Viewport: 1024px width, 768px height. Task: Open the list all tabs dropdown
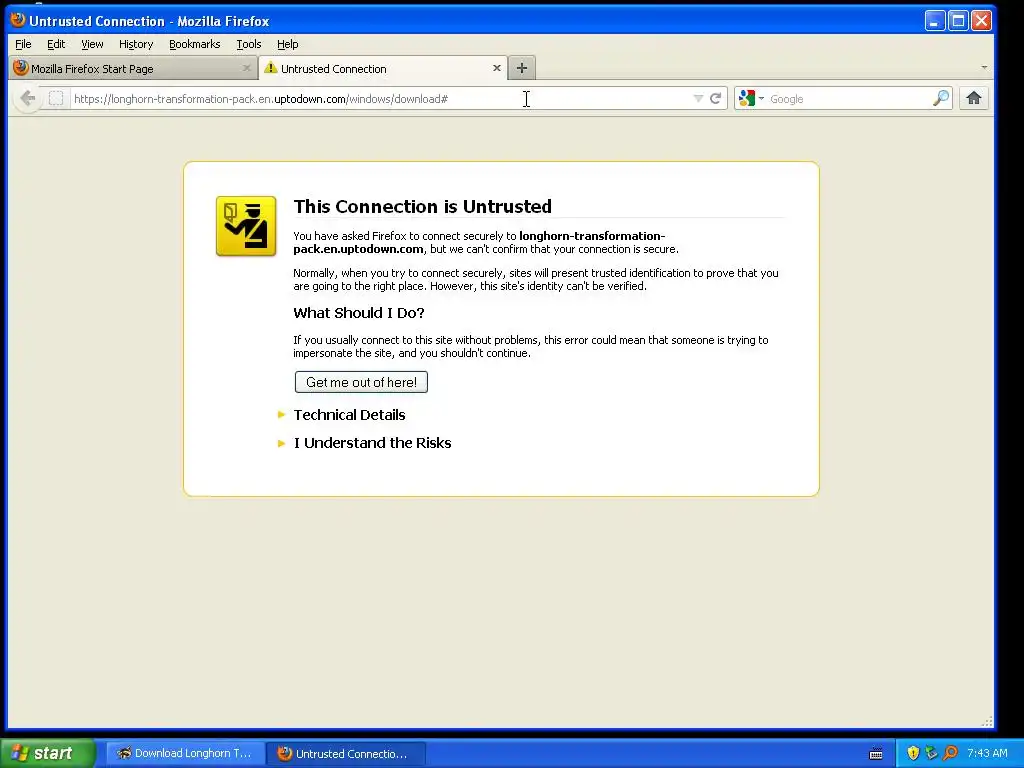click(984, 68)
